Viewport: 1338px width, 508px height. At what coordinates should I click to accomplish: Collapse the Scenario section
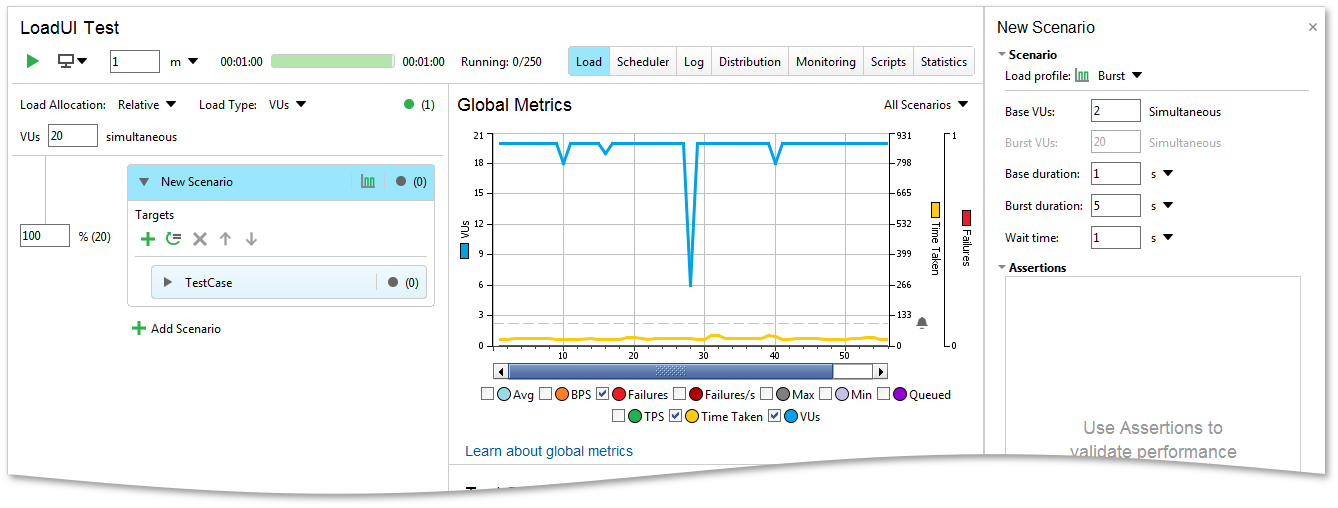click(x=1002, y=55)
